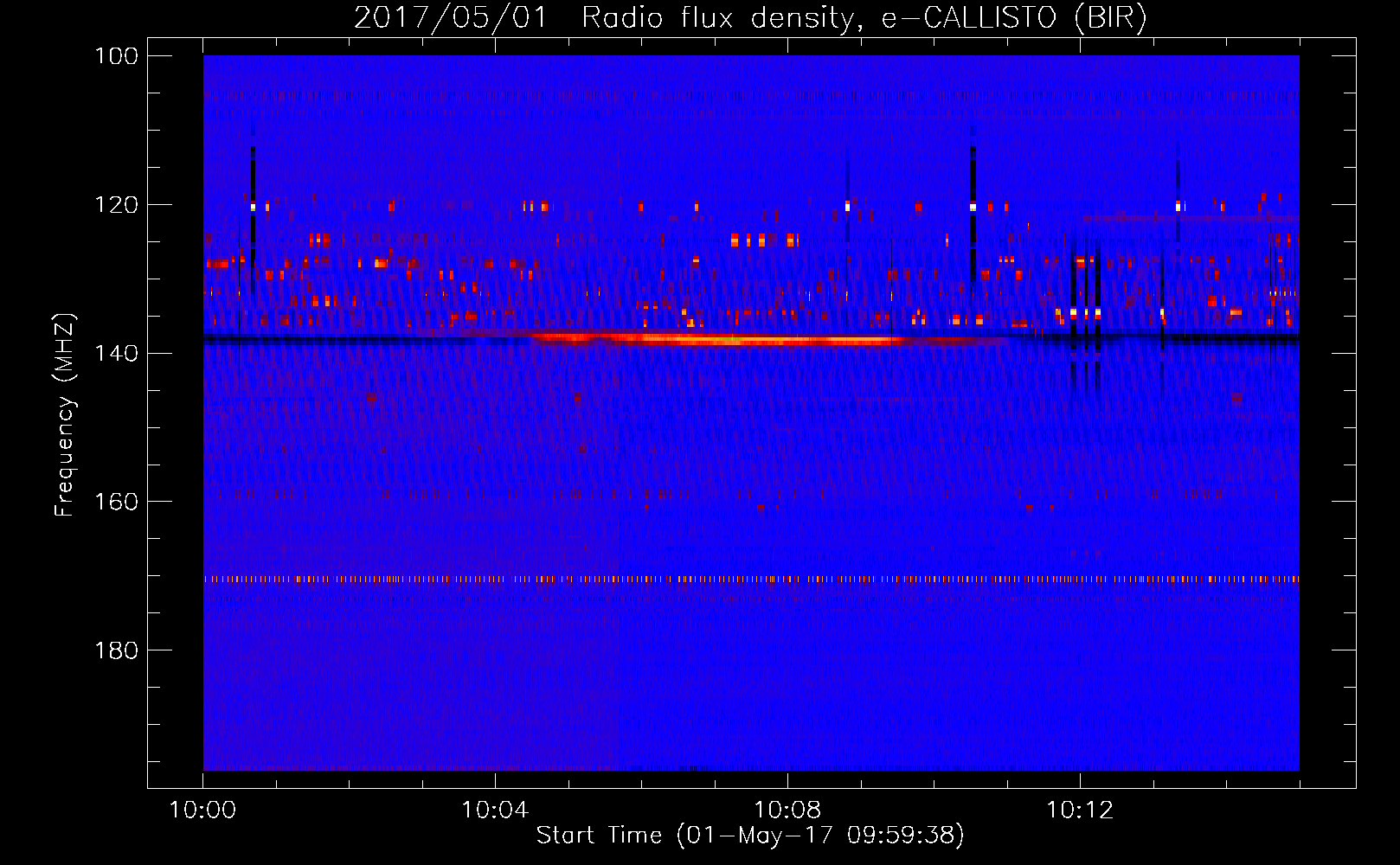Click the 10:04 time tick label
Viewport: 1400px width, 865px height.
point(495,811)
